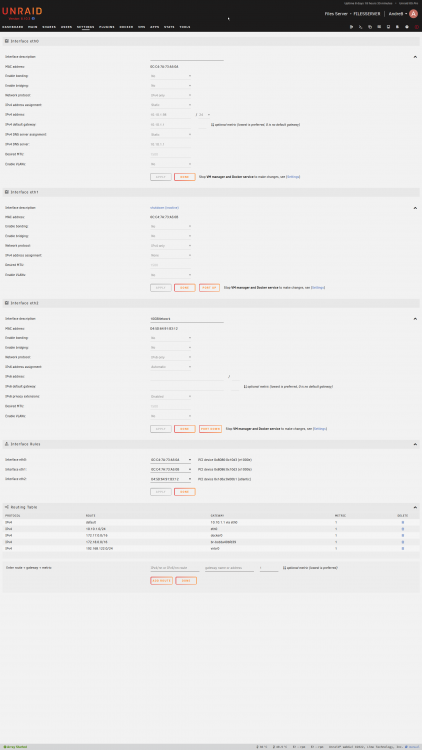The height and width of the screenshot is (750, 422).
Task: Delete the default route row
Action: click(402, 522)
